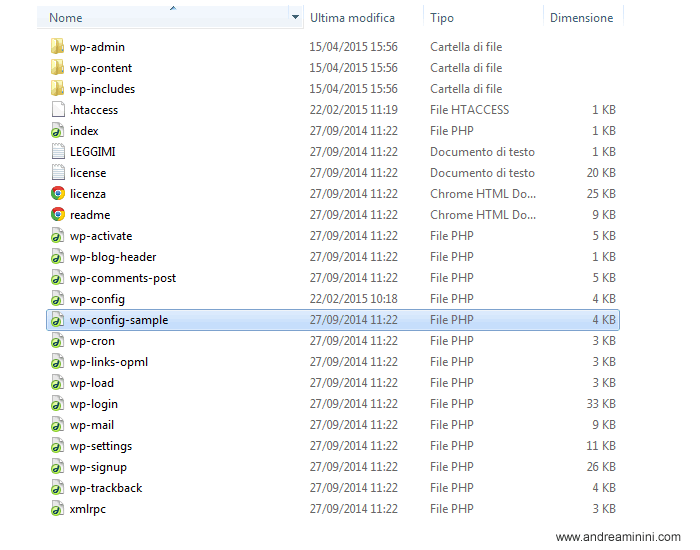Sort by Ultima modifica column header
This screenshot has width=700, height=550.
(x=352, y=18)
